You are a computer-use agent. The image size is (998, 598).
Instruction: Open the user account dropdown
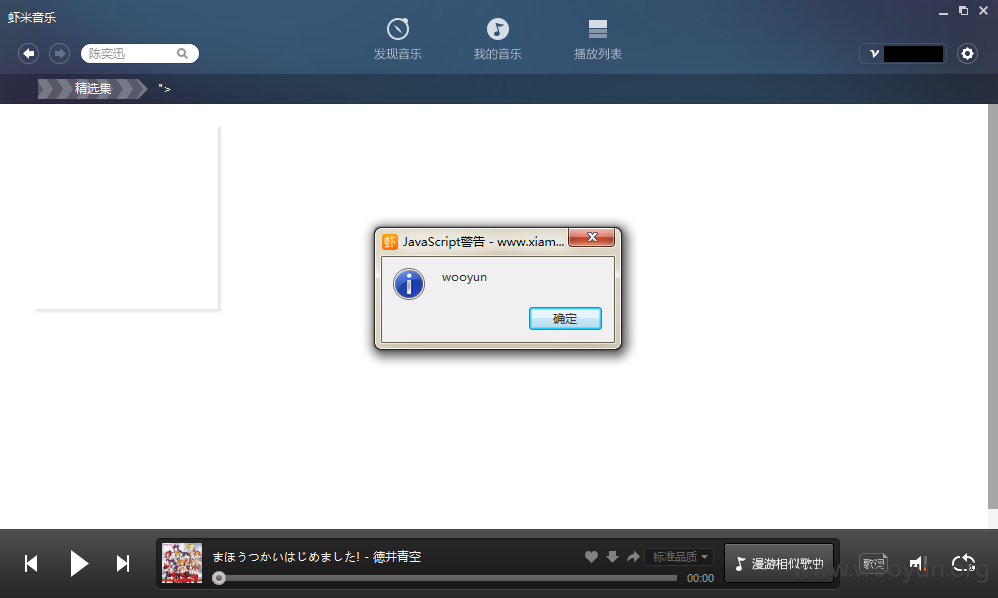tap(903, 53)
